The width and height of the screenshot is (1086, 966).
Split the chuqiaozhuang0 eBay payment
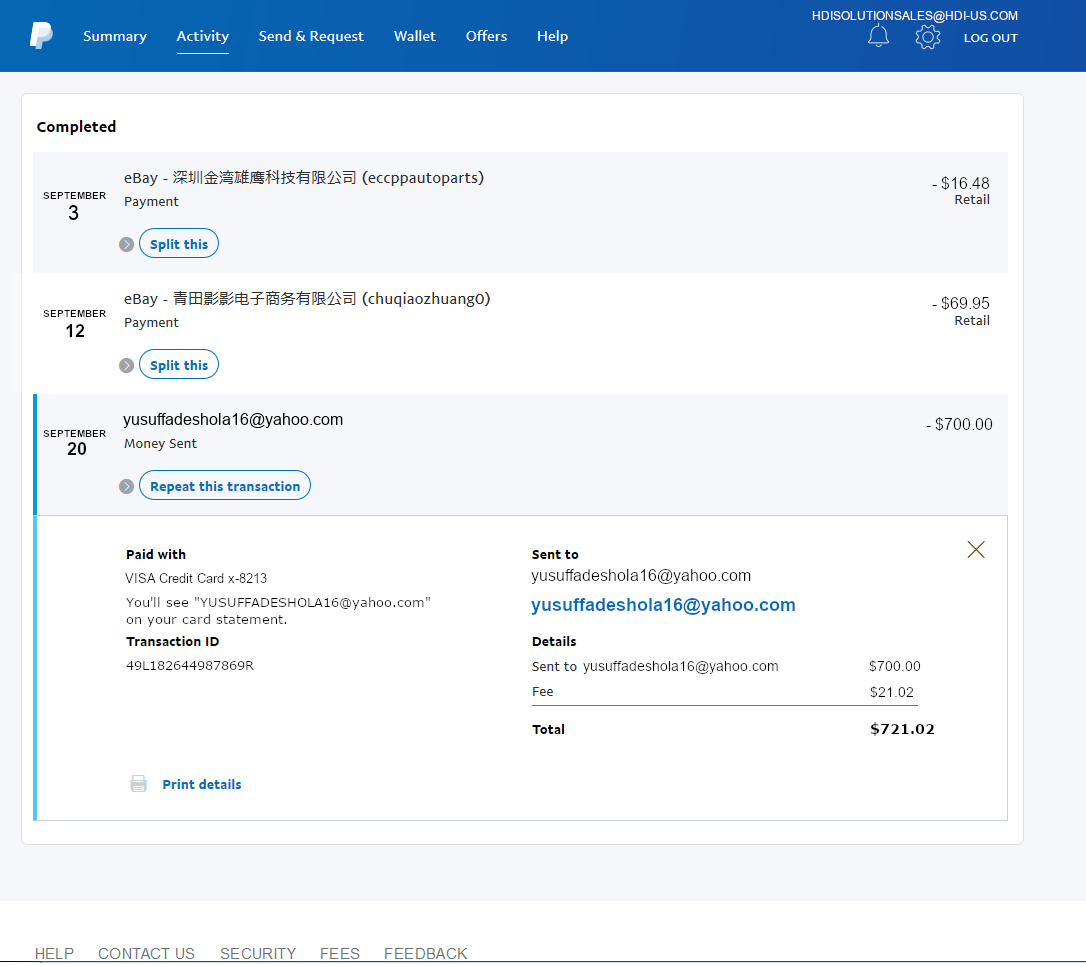coord(179,365)
